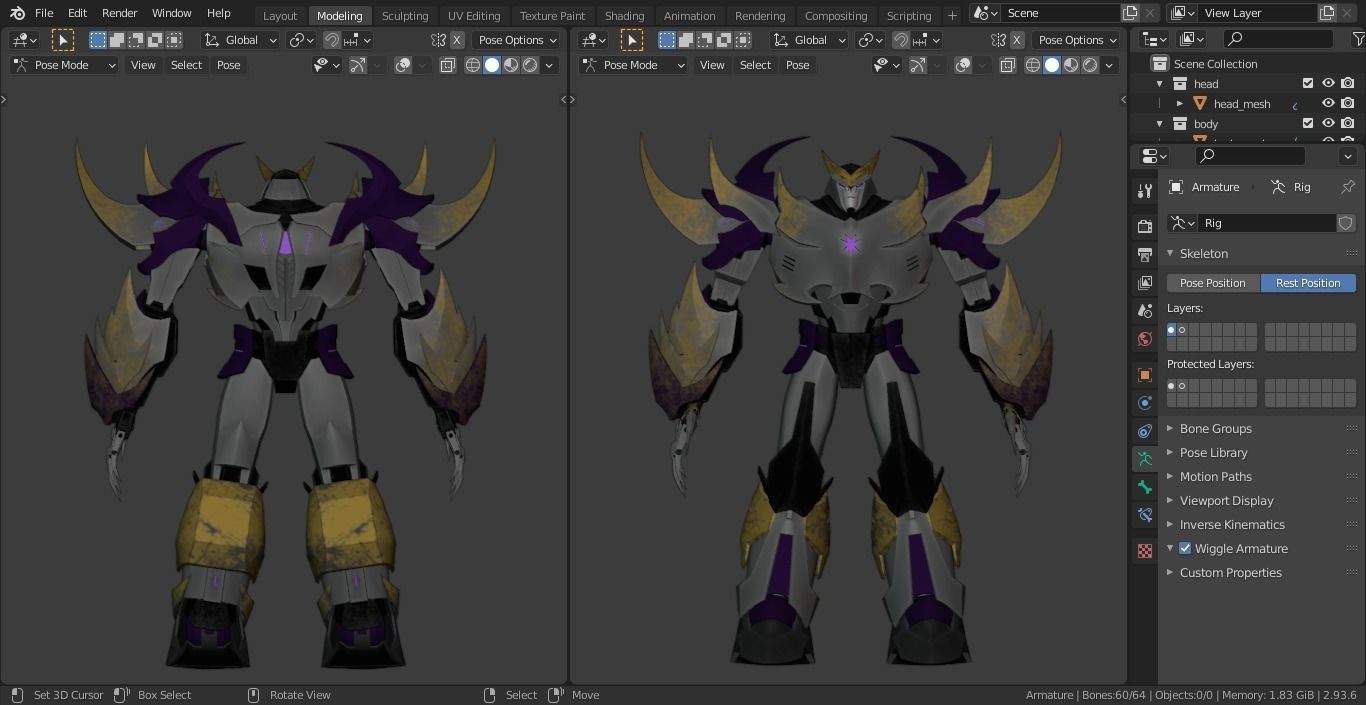Viewport: 1366px width, 705px height.
Task: Open Pose Mode dropdown in left viewport
Action: 64,65
